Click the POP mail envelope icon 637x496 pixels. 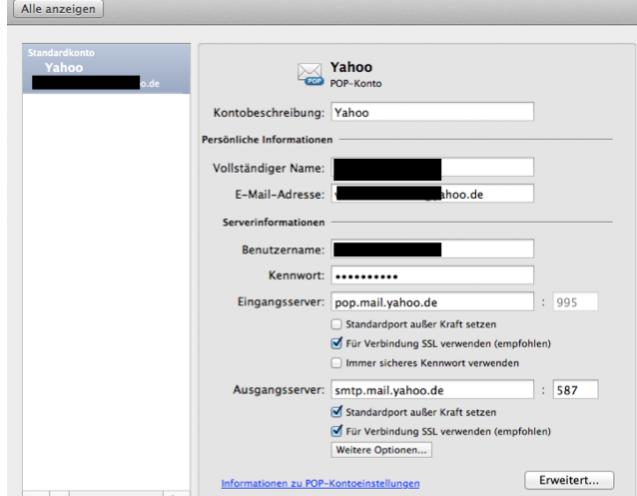tap(310, 74)
